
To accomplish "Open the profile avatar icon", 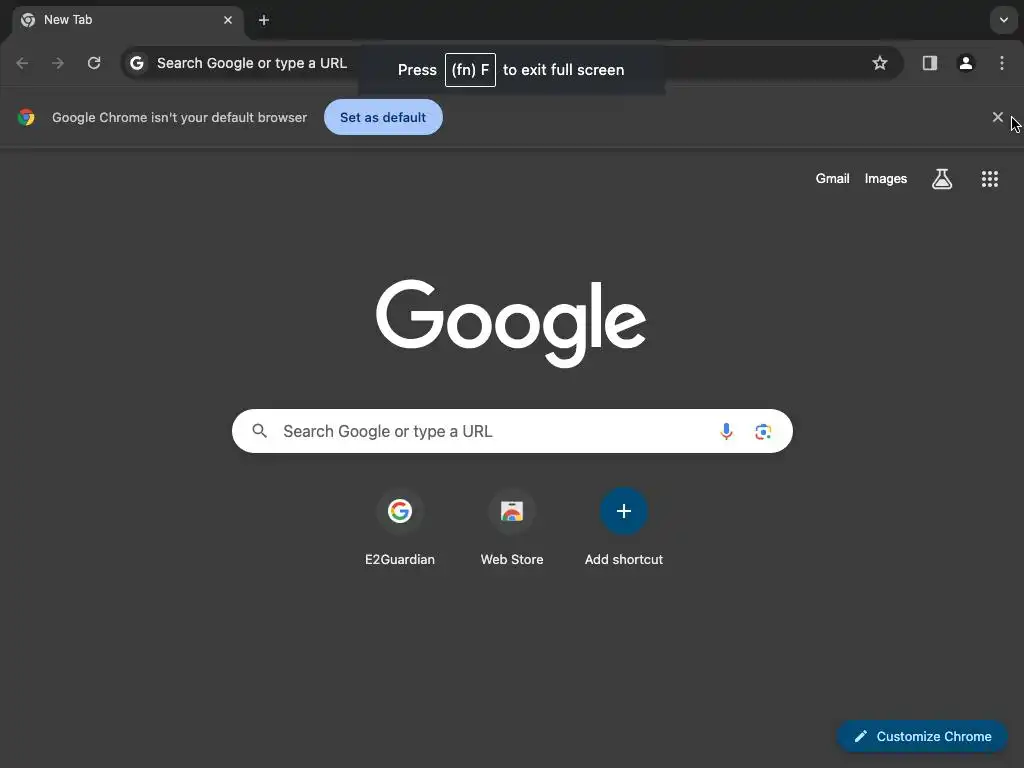I will [965, 63].
